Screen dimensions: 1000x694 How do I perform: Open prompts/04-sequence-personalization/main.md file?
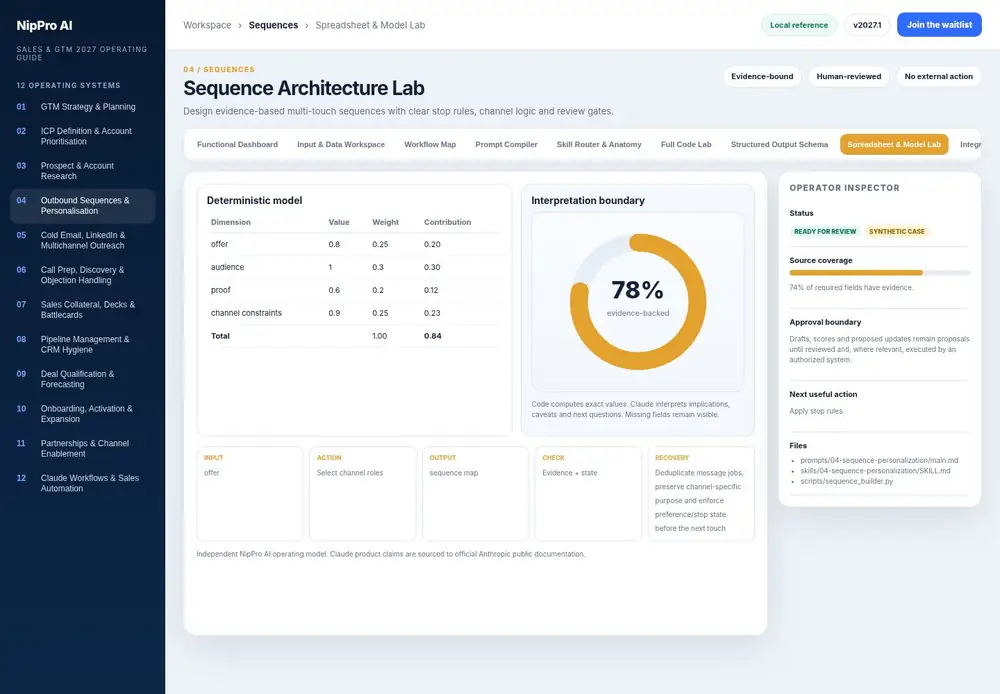[879, 461]
